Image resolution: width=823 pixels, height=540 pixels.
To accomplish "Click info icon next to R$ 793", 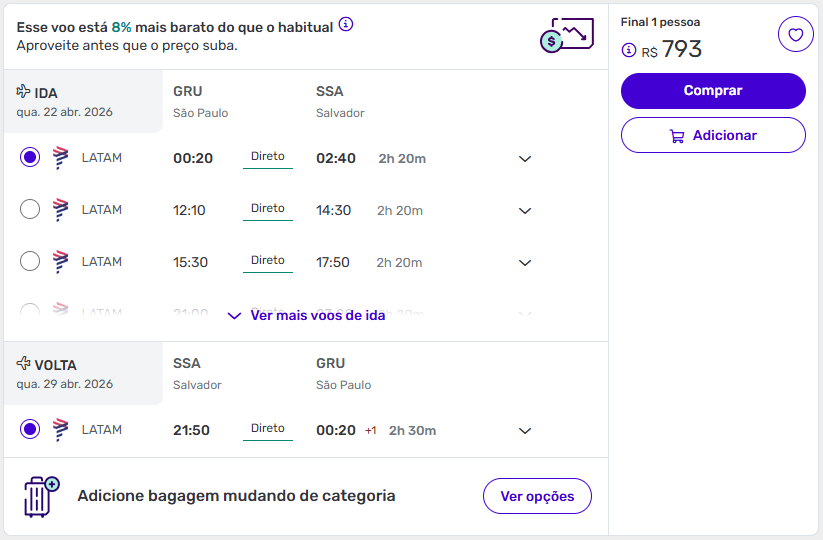I will (629, 50).
